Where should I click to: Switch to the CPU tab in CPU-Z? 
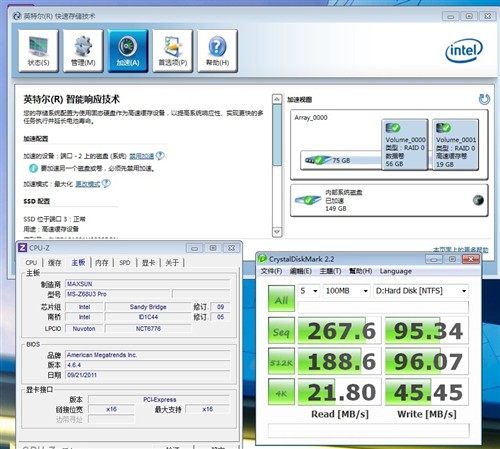click(31, 263)
